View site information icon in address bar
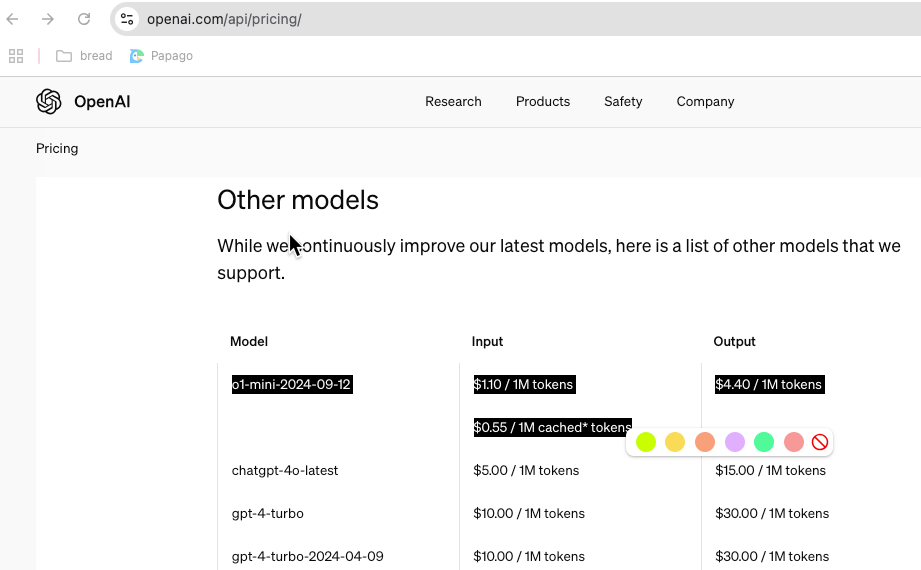Screen dimensions: 921x570 127,19
